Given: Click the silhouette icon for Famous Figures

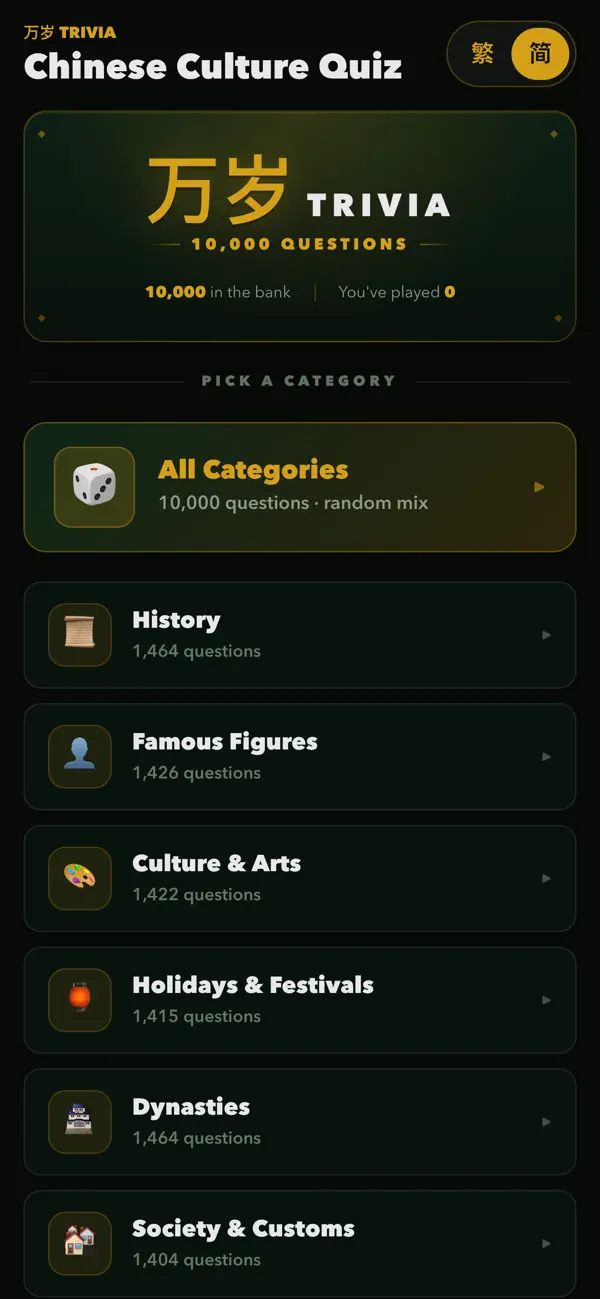Looking at the screenshot, I should pos(80,757).
